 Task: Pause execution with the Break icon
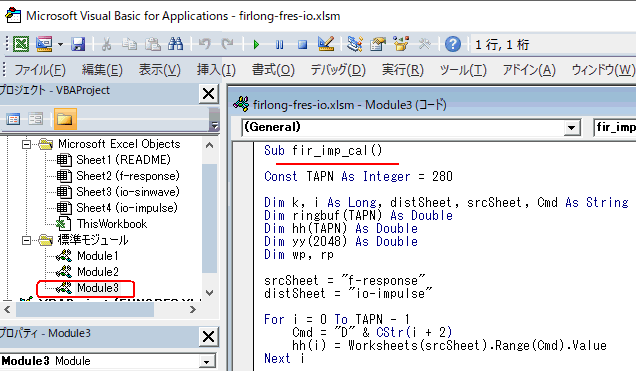pyautogui.click(x=279, y=44)
